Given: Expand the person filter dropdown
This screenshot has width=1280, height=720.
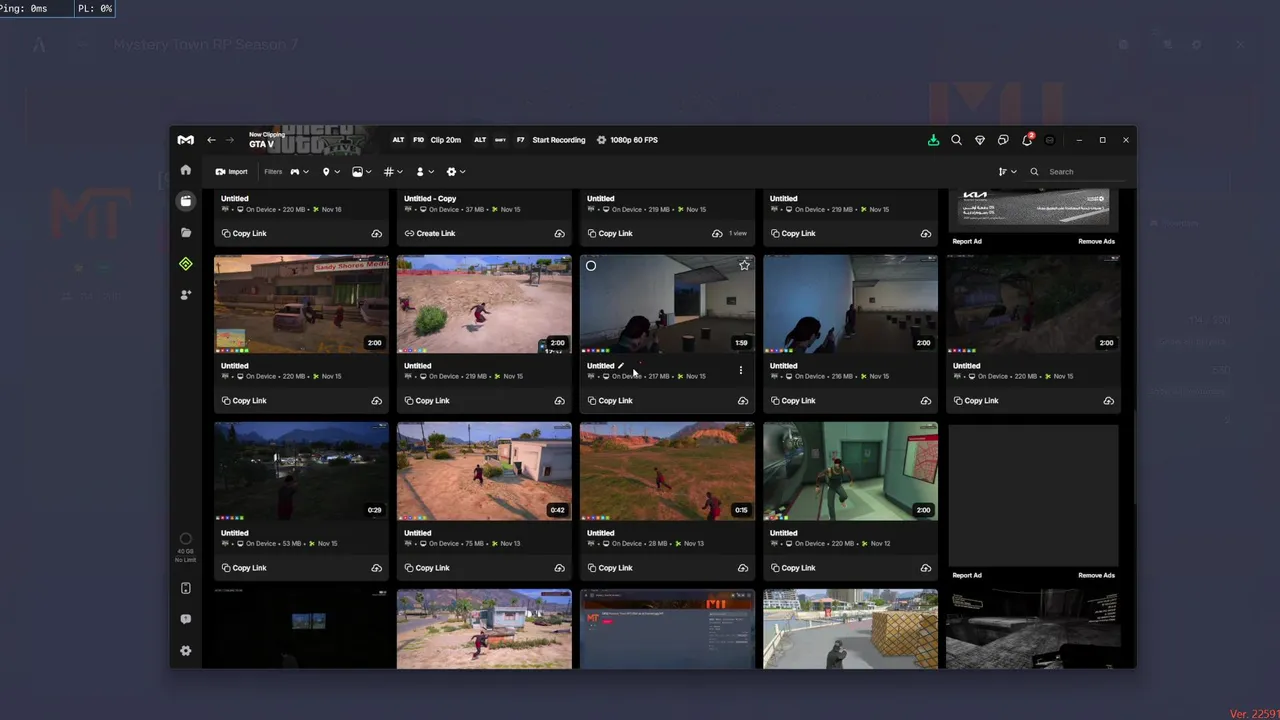Looking at the screenshot, I should tap(424, 172).
